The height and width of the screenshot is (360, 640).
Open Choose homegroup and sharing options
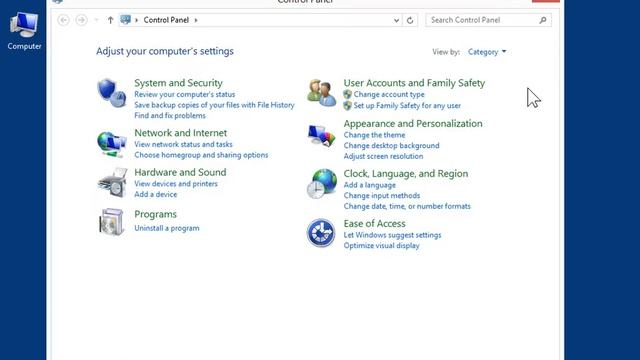click(201, 155)
